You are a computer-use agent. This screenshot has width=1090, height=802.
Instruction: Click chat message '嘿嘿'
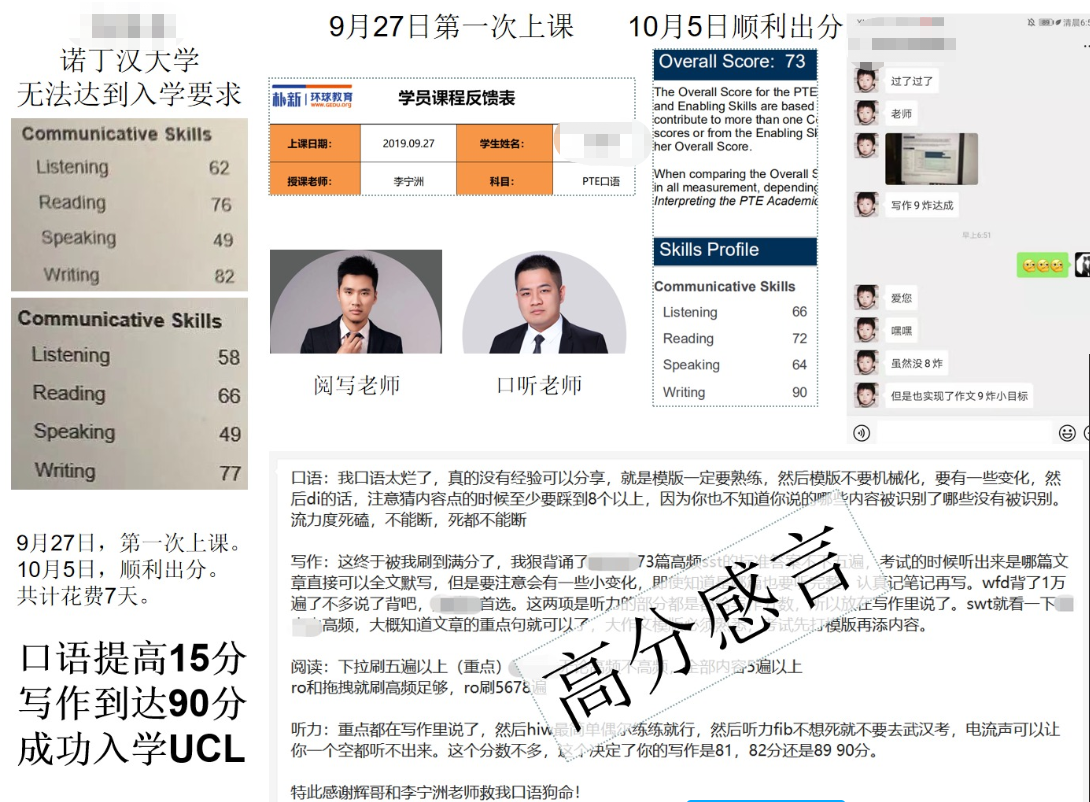pyautogui.click(x=901, y=331)
